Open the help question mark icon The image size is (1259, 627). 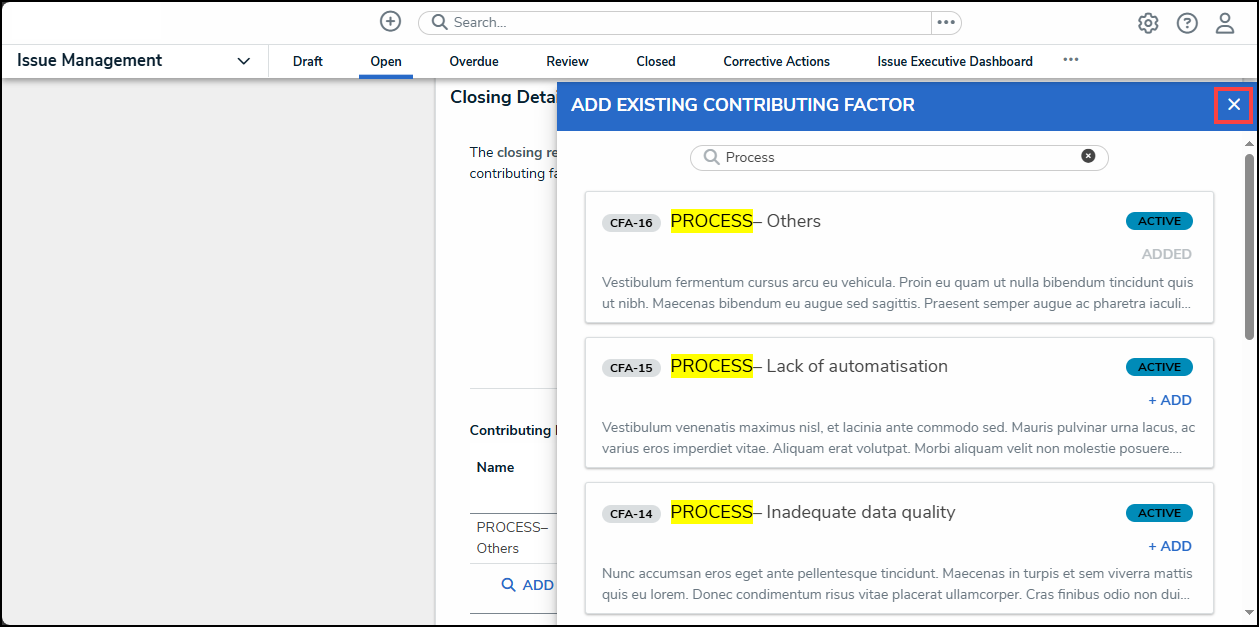point(1187,23)
